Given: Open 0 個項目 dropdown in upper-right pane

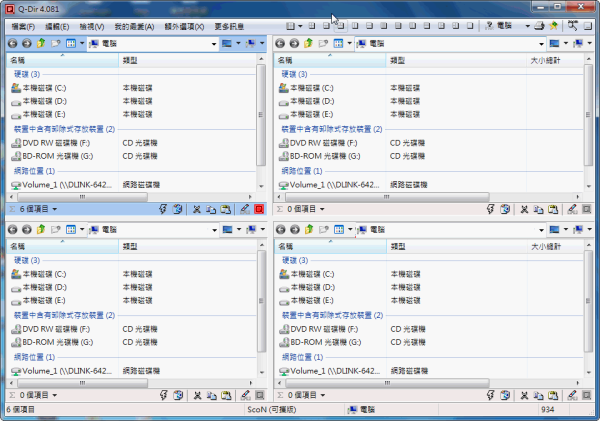Looking at the screenshot, I should click(322, 209).
